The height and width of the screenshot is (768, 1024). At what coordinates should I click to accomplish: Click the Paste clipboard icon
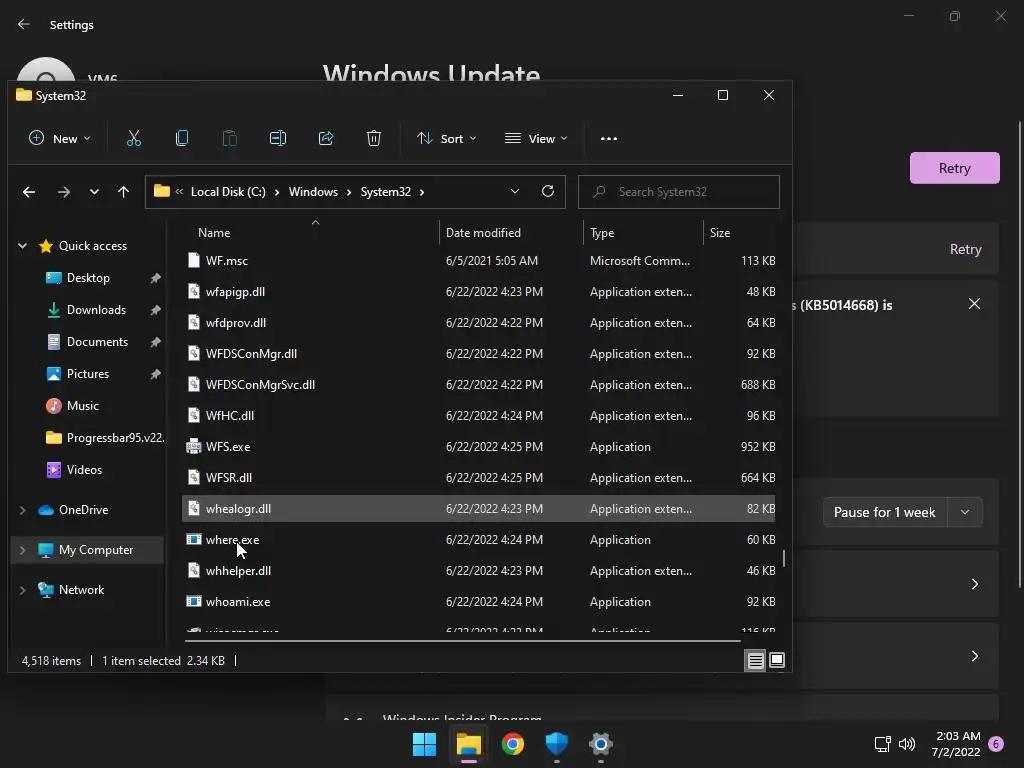(x=230, y=138)
